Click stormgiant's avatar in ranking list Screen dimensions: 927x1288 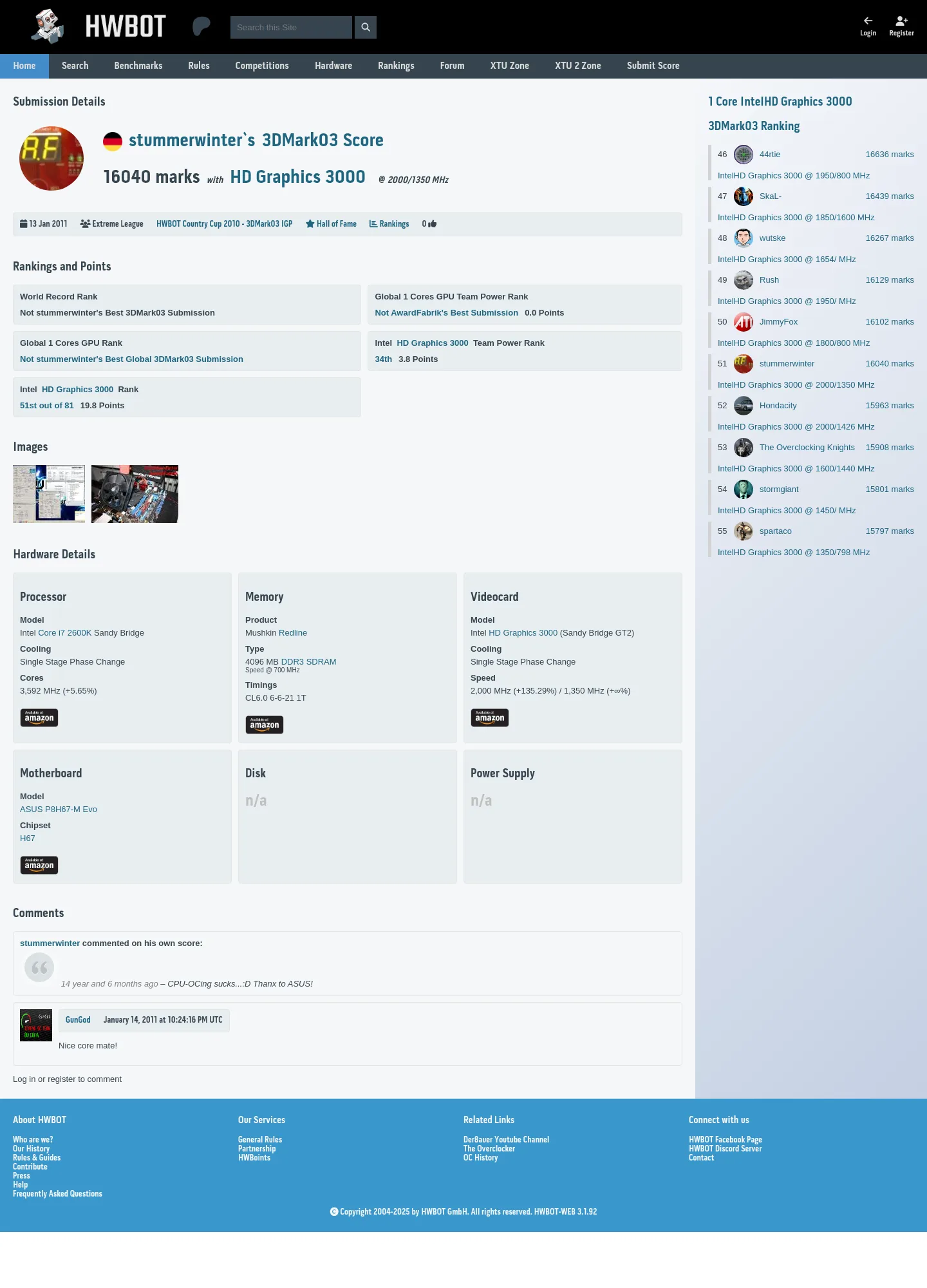(744, 489)
